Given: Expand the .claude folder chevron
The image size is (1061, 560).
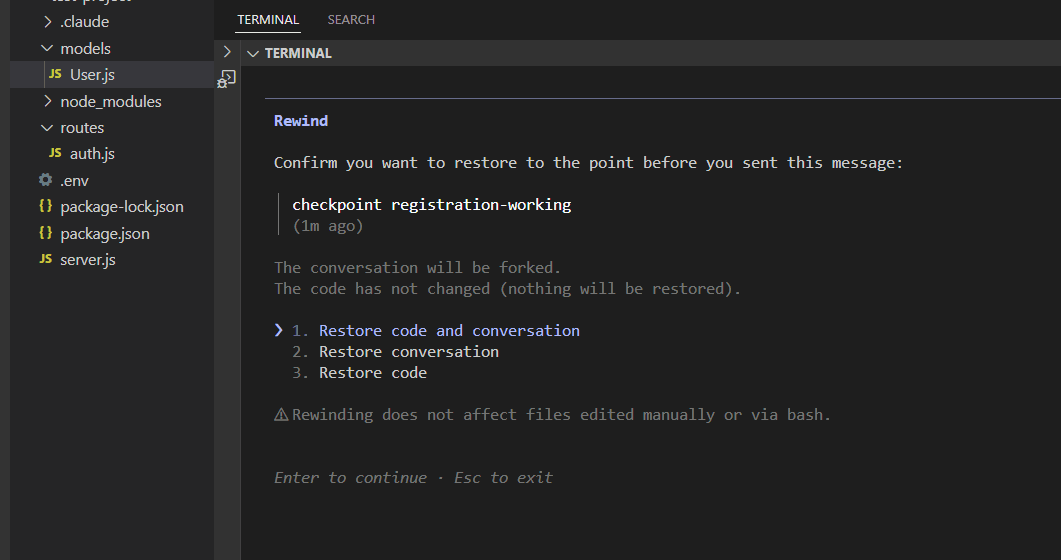Looking at the screenshot, I should [47, 22].
